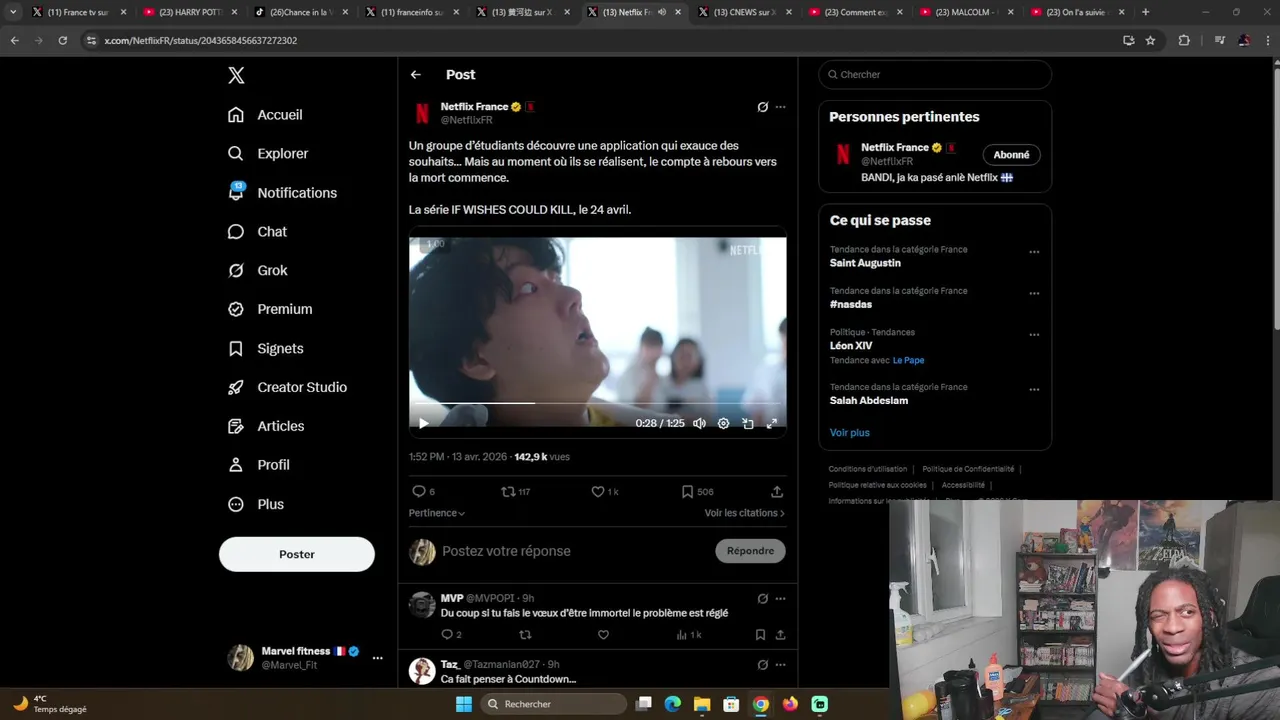Open the Pertinence sort dropdown
Viewport: 1280px width, 720px height.
coord(437,513)
